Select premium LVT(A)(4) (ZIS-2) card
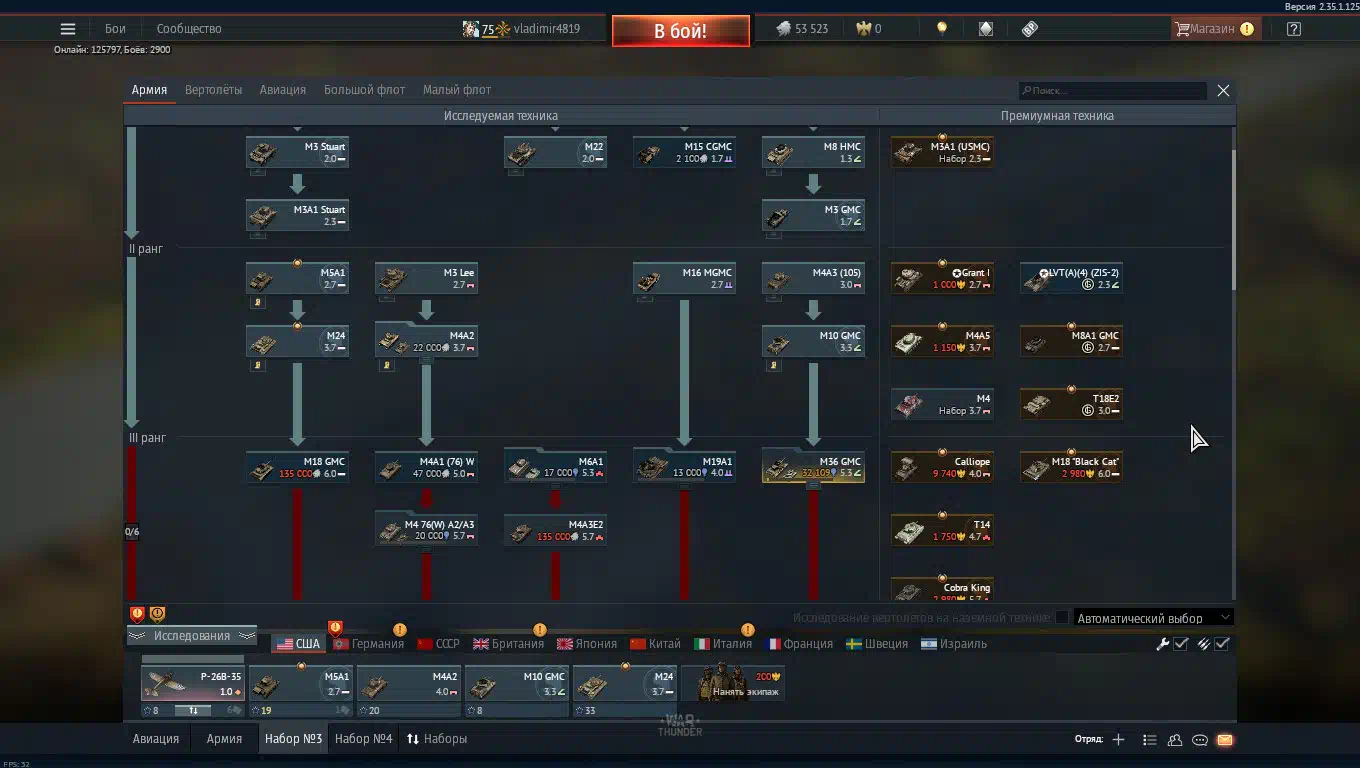 (1071, 279)
